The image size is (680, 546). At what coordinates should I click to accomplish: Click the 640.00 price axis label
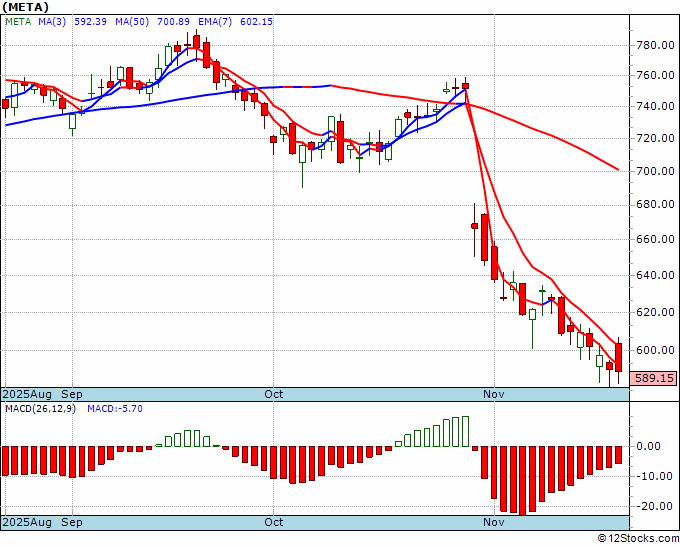point(655,275)
